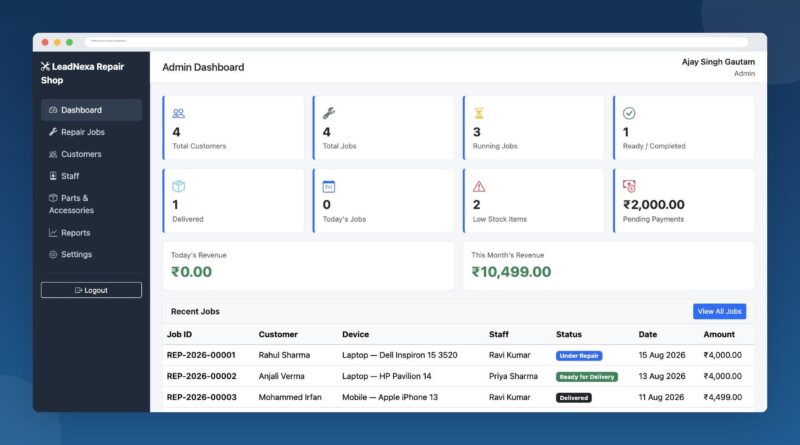
Task: Click the Parts & Accessories box icon
Action: 53,198
